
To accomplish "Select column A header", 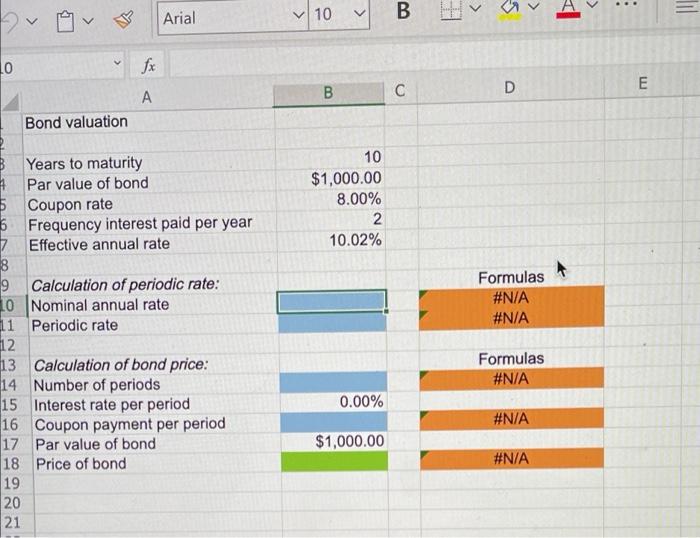I will [146, 97].
